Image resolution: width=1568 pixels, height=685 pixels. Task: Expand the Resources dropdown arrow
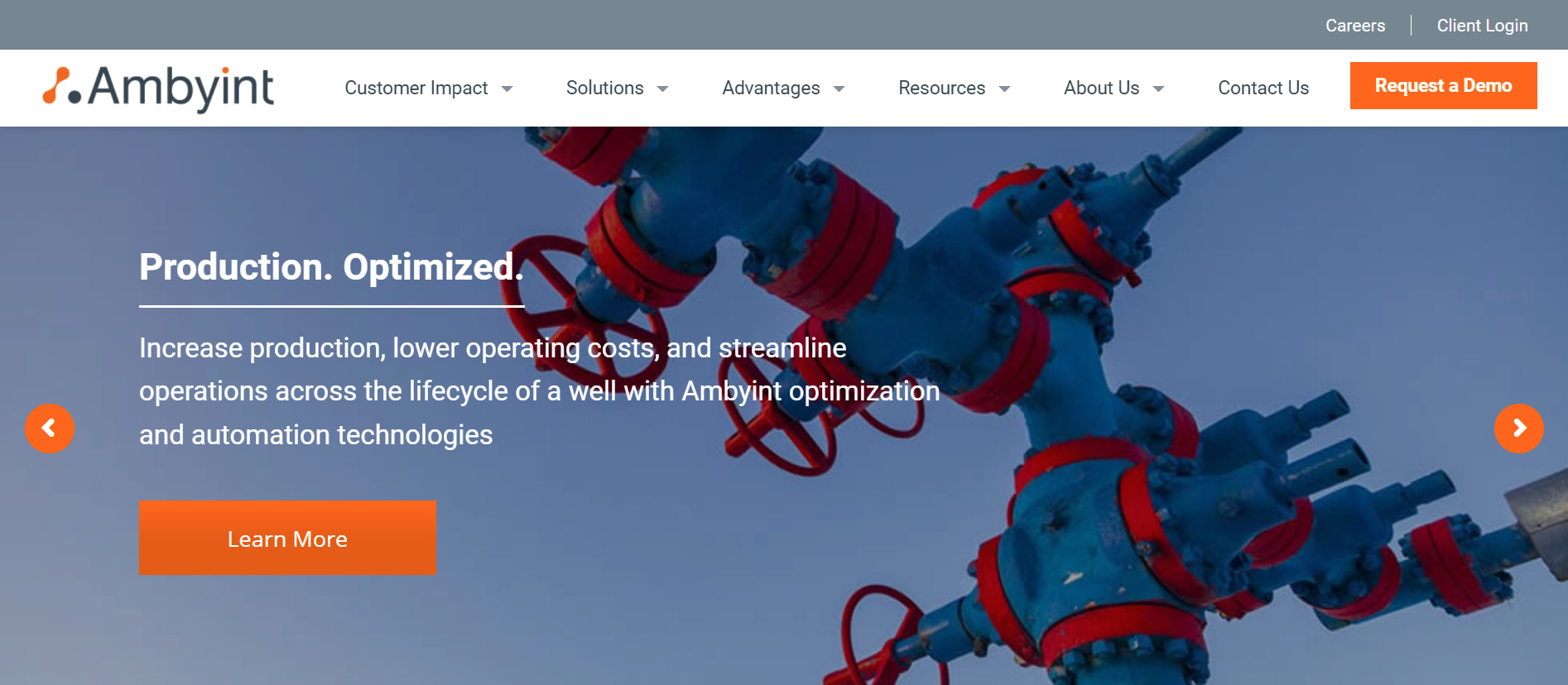(x=1004, y=89)
